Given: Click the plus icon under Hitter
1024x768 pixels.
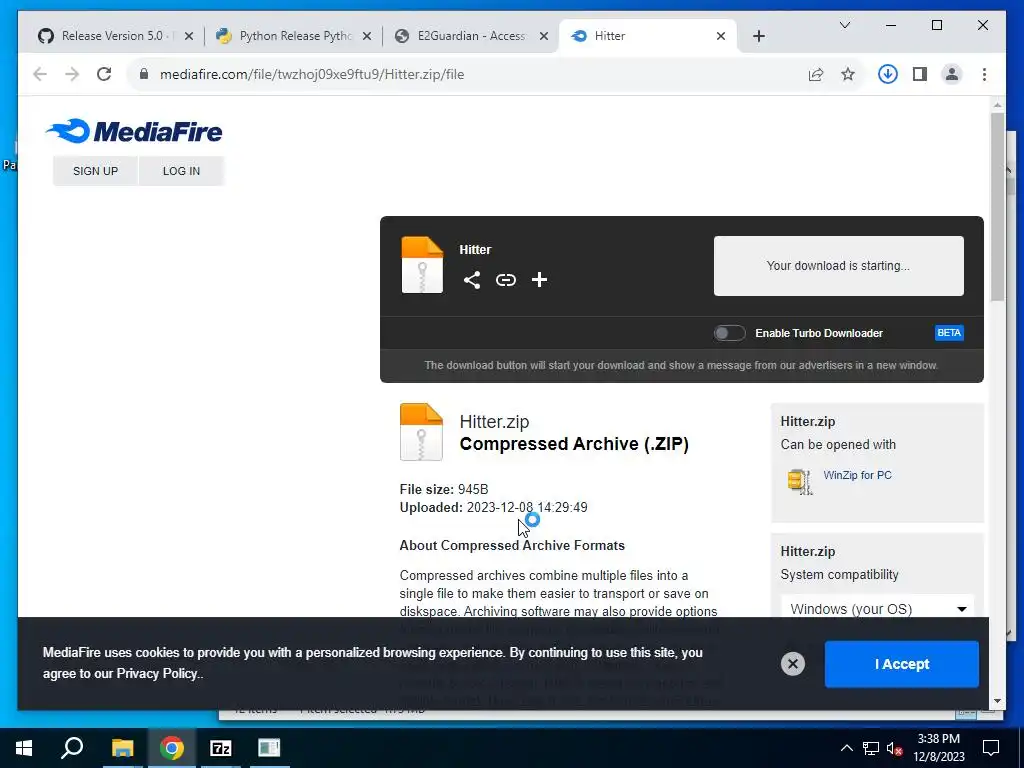Looking at the screenshot, I should pos(539,280).
